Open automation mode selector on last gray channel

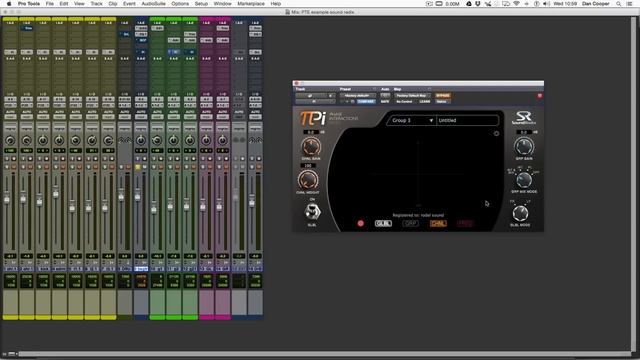click(x=255, y=117)
